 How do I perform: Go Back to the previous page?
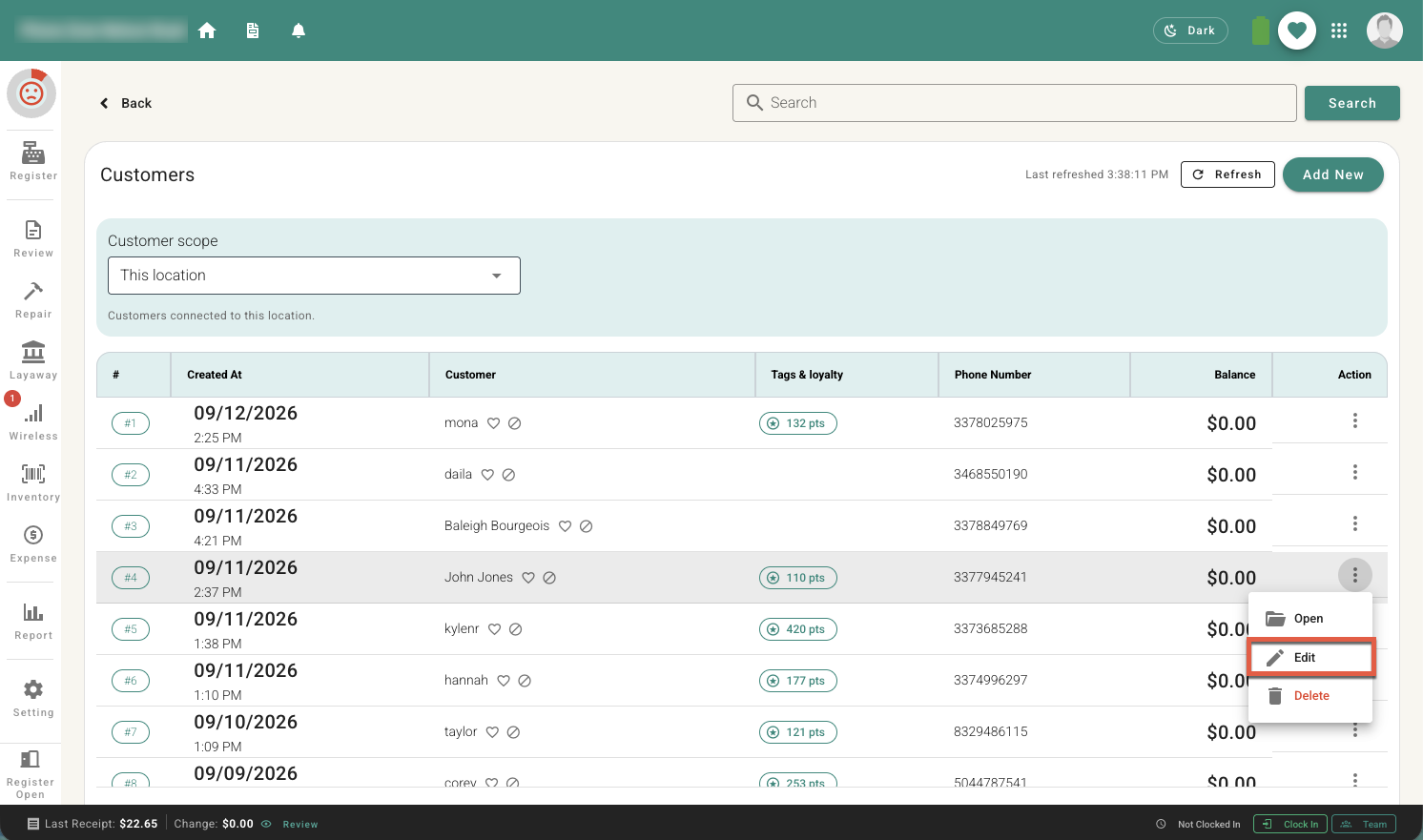click(x=126, y=103)
